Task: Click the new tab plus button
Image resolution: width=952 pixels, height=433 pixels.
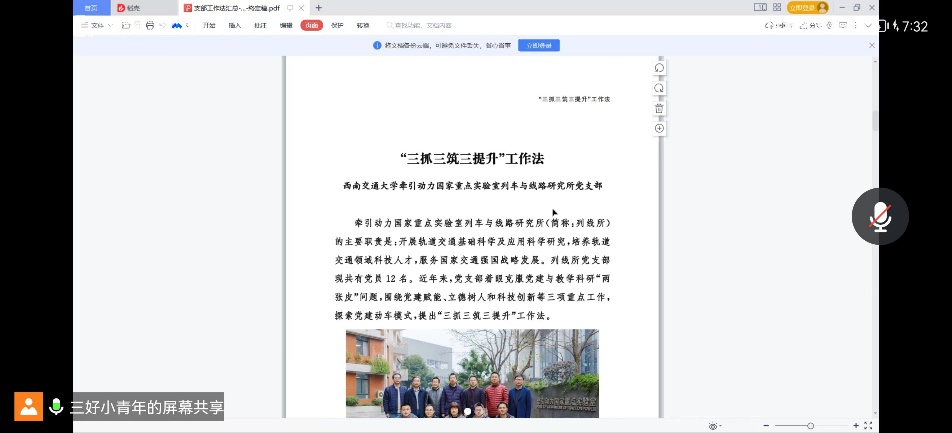Action: click(x=319, y=7)
